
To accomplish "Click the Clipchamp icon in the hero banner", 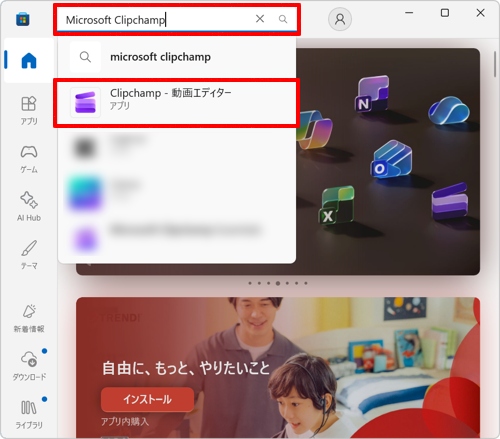I will 450,201.
